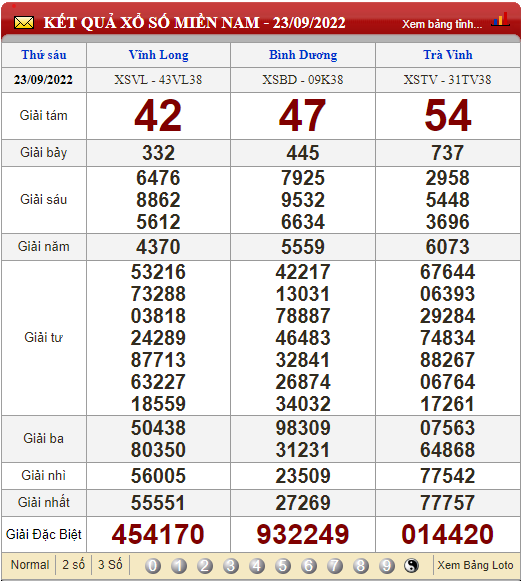The image size is (521, 581).
Task: Select code XSBD - 09K38
Action: coord(303,80)
